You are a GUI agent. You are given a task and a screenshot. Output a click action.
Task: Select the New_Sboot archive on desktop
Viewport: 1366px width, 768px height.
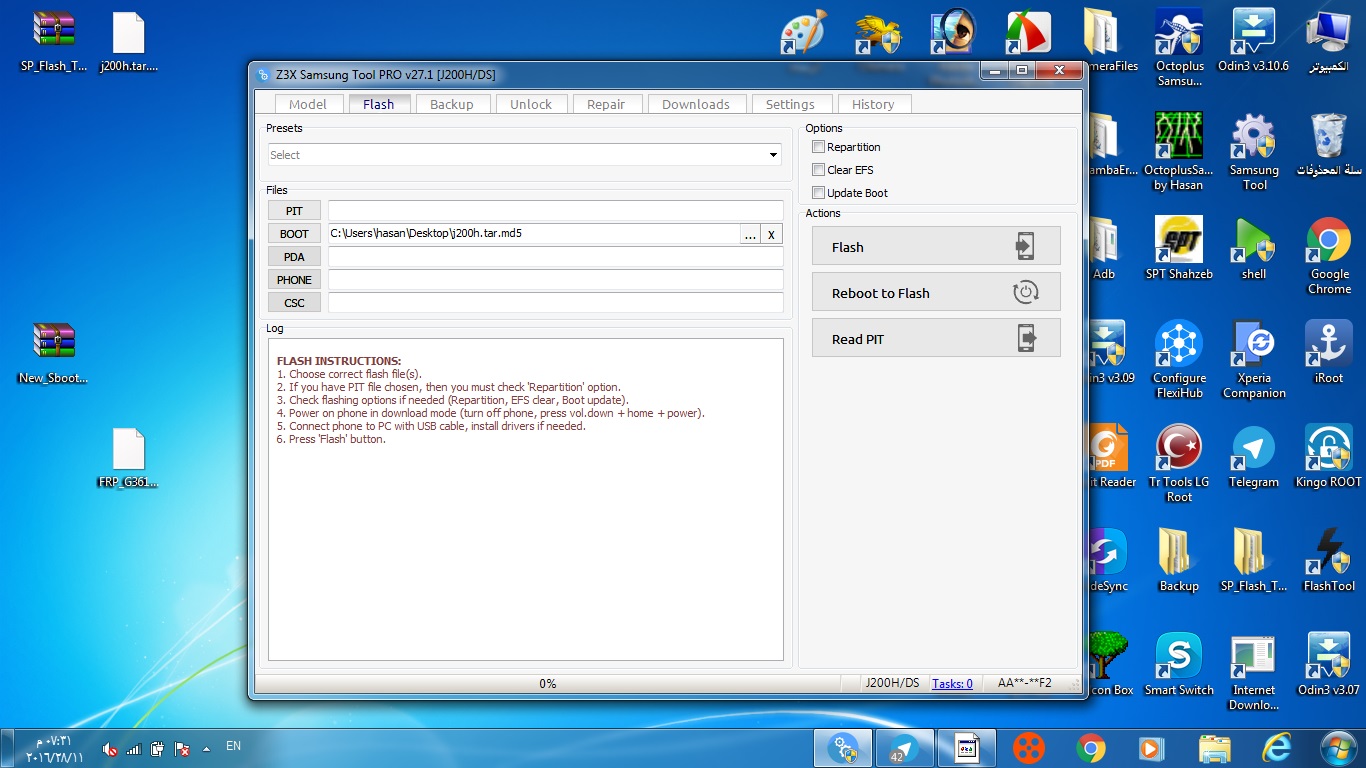(x=53, y=353)
